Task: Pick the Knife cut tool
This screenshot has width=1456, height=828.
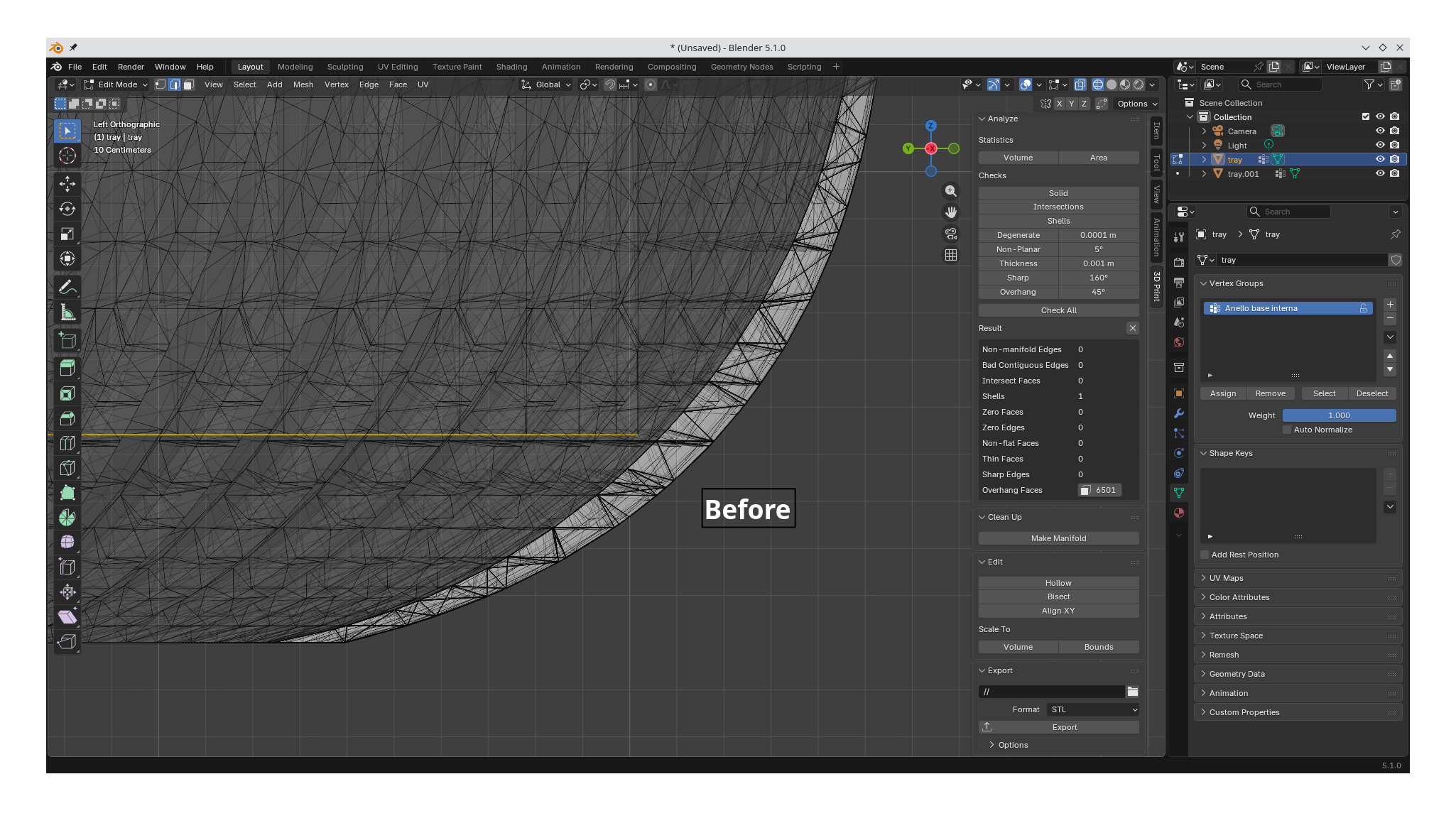Action: pyautogui.click(x=67, y=468)
